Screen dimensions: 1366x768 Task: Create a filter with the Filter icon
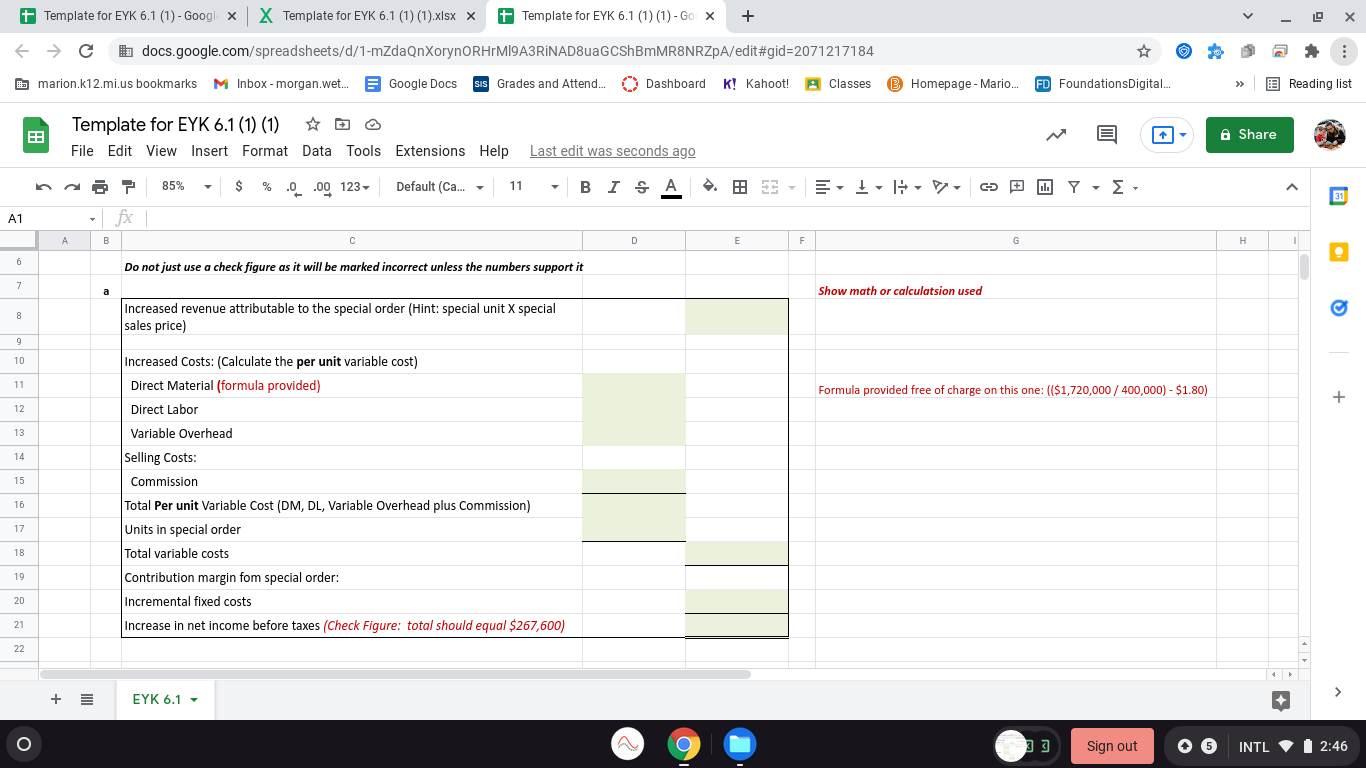[1071, 186]
